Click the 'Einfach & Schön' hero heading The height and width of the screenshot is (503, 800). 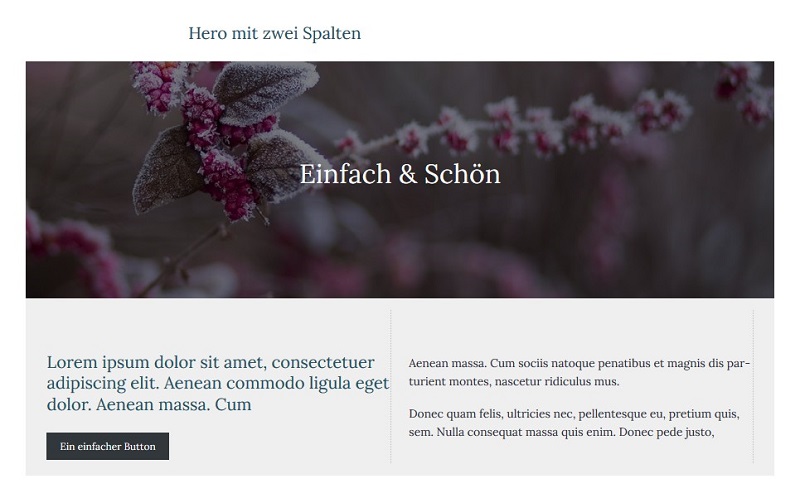[x=399, y=174]
